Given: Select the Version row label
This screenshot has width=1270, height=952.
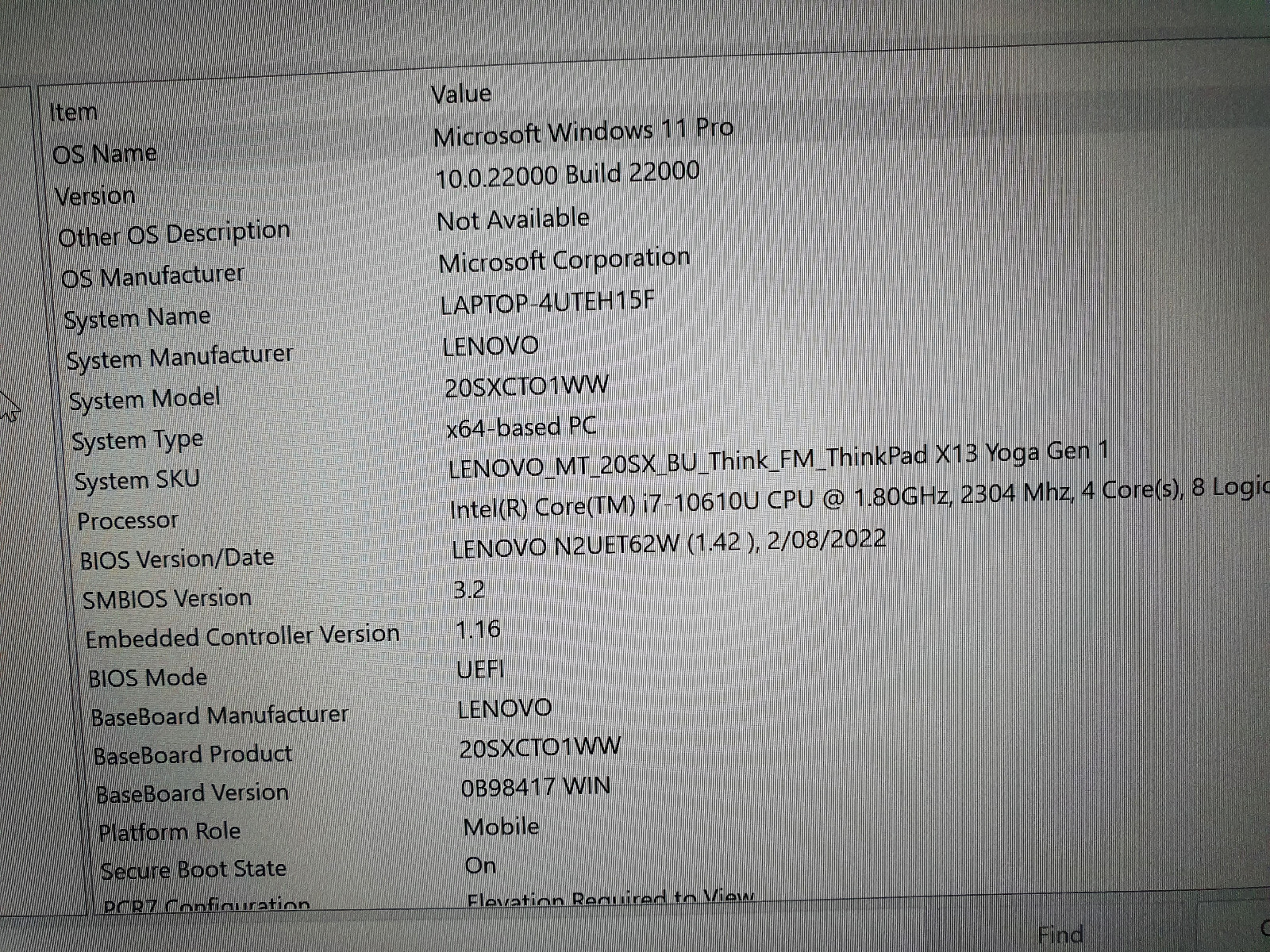Looking at the screenshot, I should 95,195.
